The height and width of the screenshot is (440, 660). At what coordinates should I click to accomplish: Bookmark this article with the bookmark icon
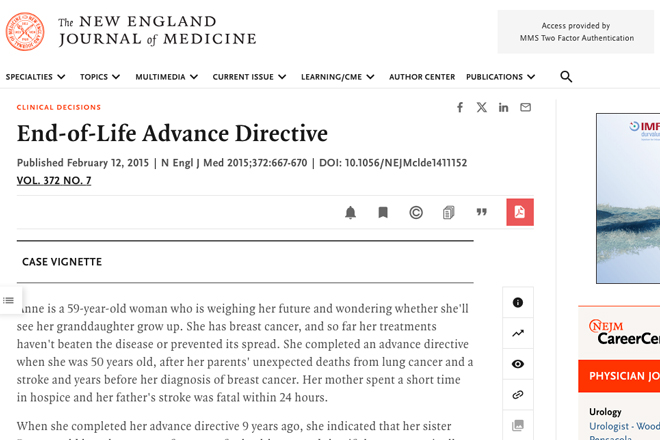click(x=383, y=212)
